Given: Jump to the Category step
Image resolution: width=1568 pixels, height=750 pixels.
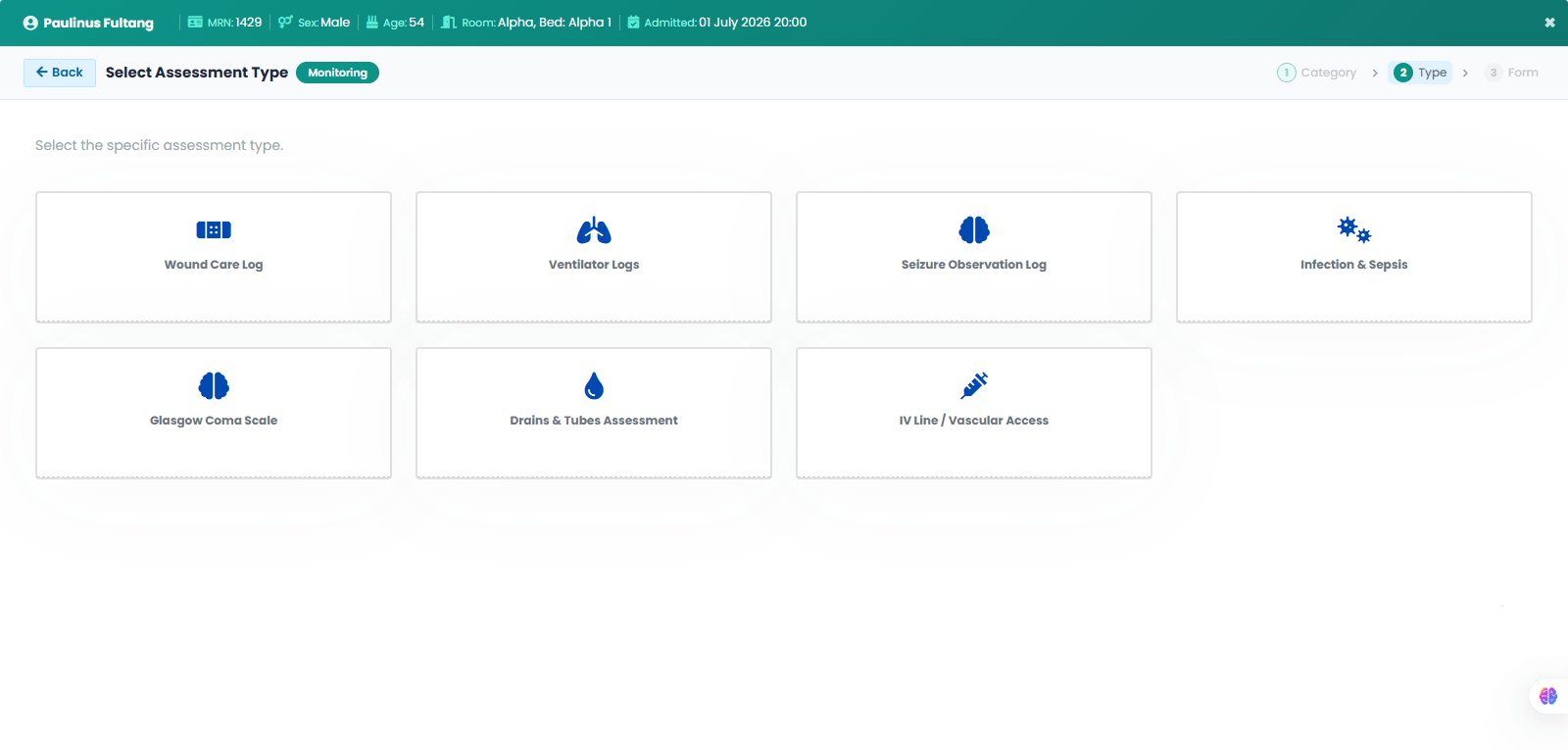Looking at the screenshot, I should pos(1317,73).
